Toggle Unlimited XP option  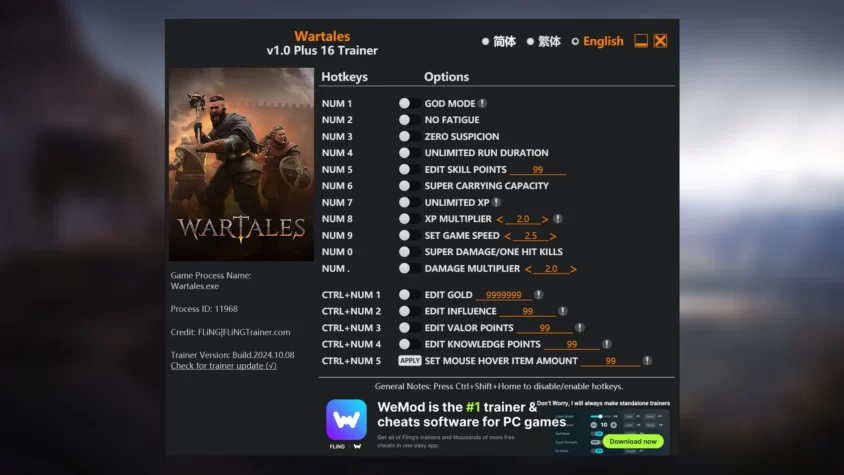click(x=409, y=202)
